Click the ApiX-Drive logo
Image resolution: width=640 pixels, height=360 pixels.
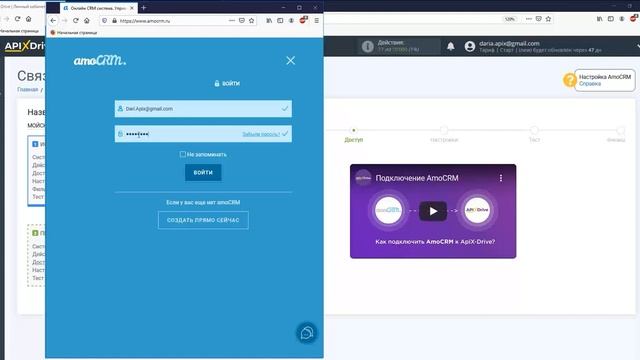pos(24,46)
